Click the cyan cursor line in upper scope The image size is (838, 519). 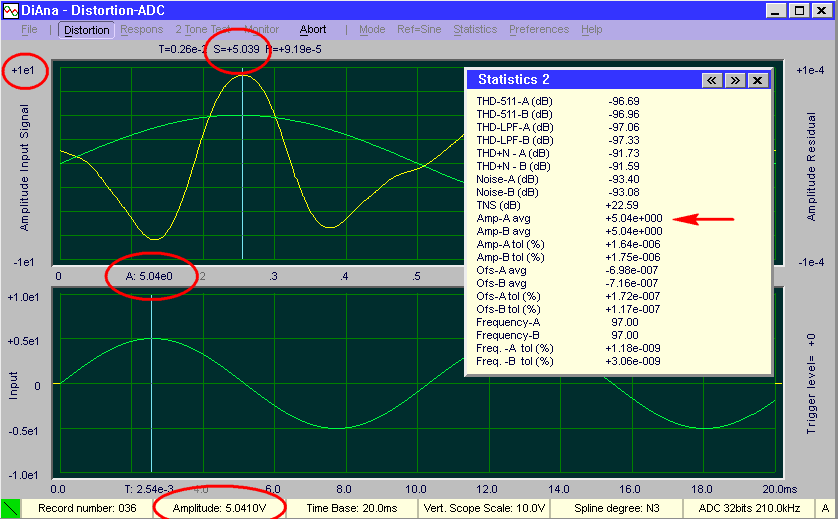(243, 164)
